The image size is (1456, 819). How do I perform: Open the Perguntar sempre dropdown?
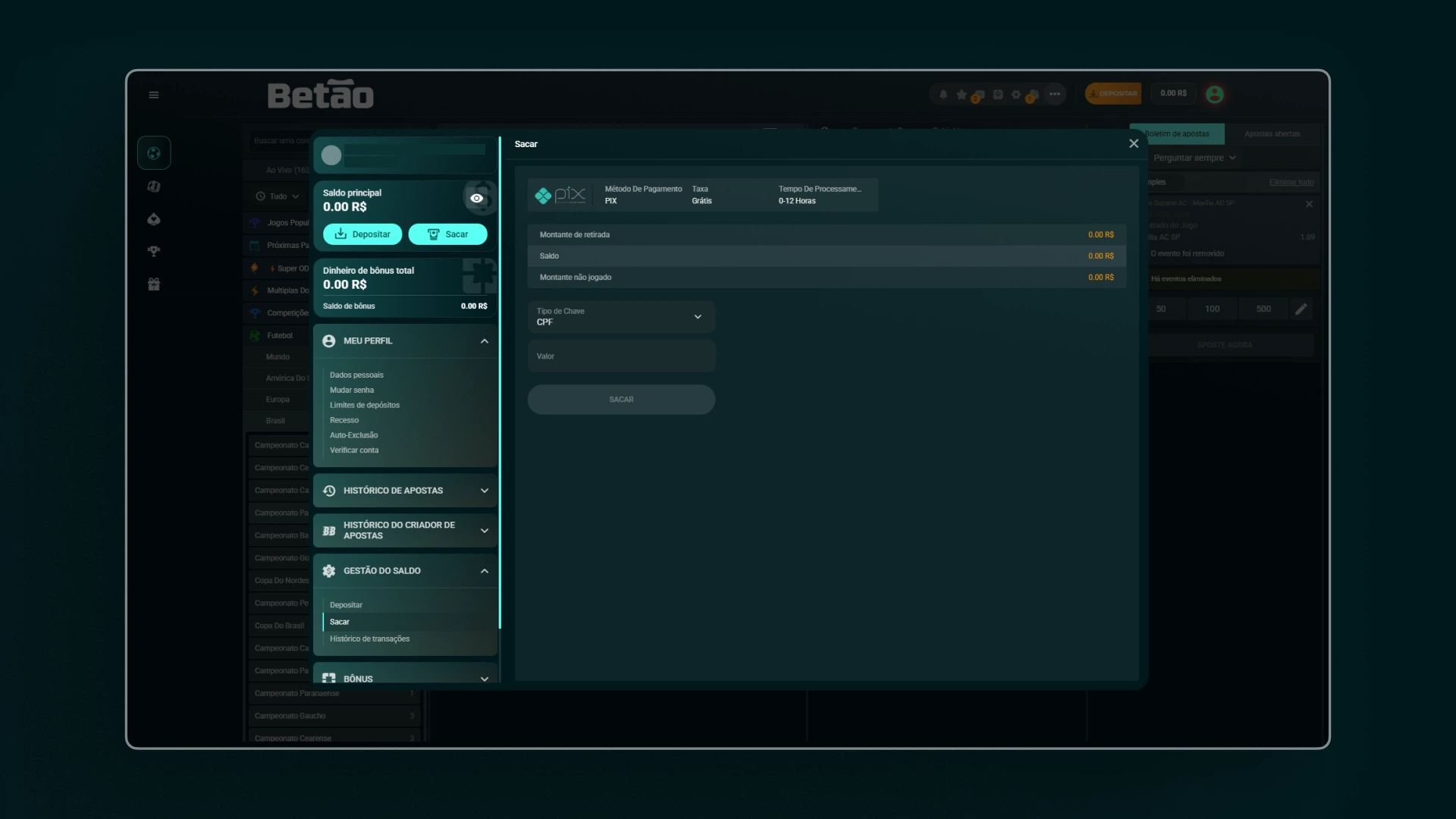click(x=1194, y=158)
